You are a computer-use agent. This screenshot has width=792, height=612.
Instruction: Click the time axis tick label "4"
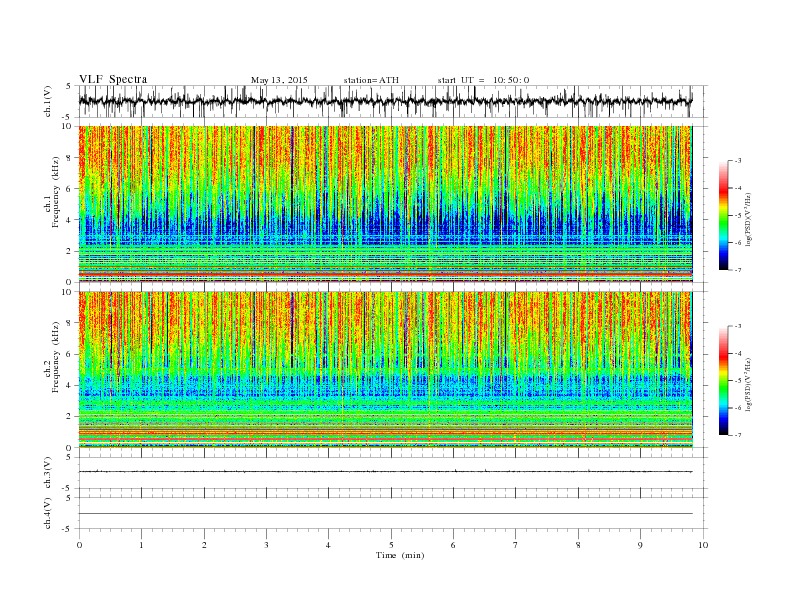point(328,545)
